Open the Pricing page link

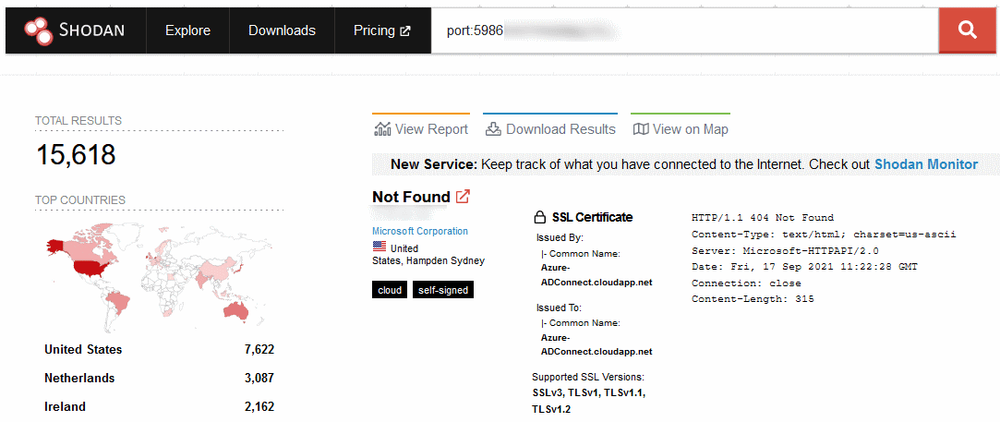[x=381, y=31]
